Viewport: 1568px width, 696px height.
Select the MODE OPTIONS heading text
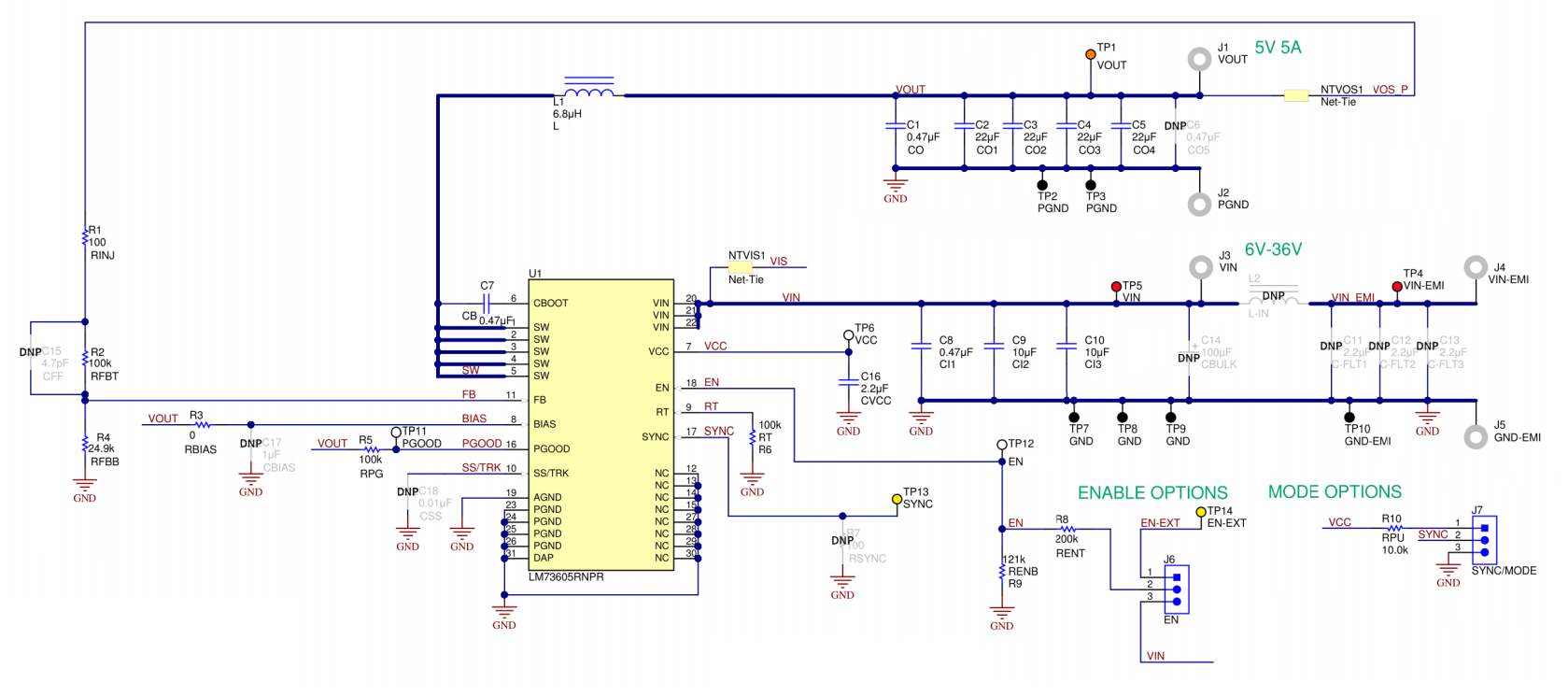tap(1335, 492)
